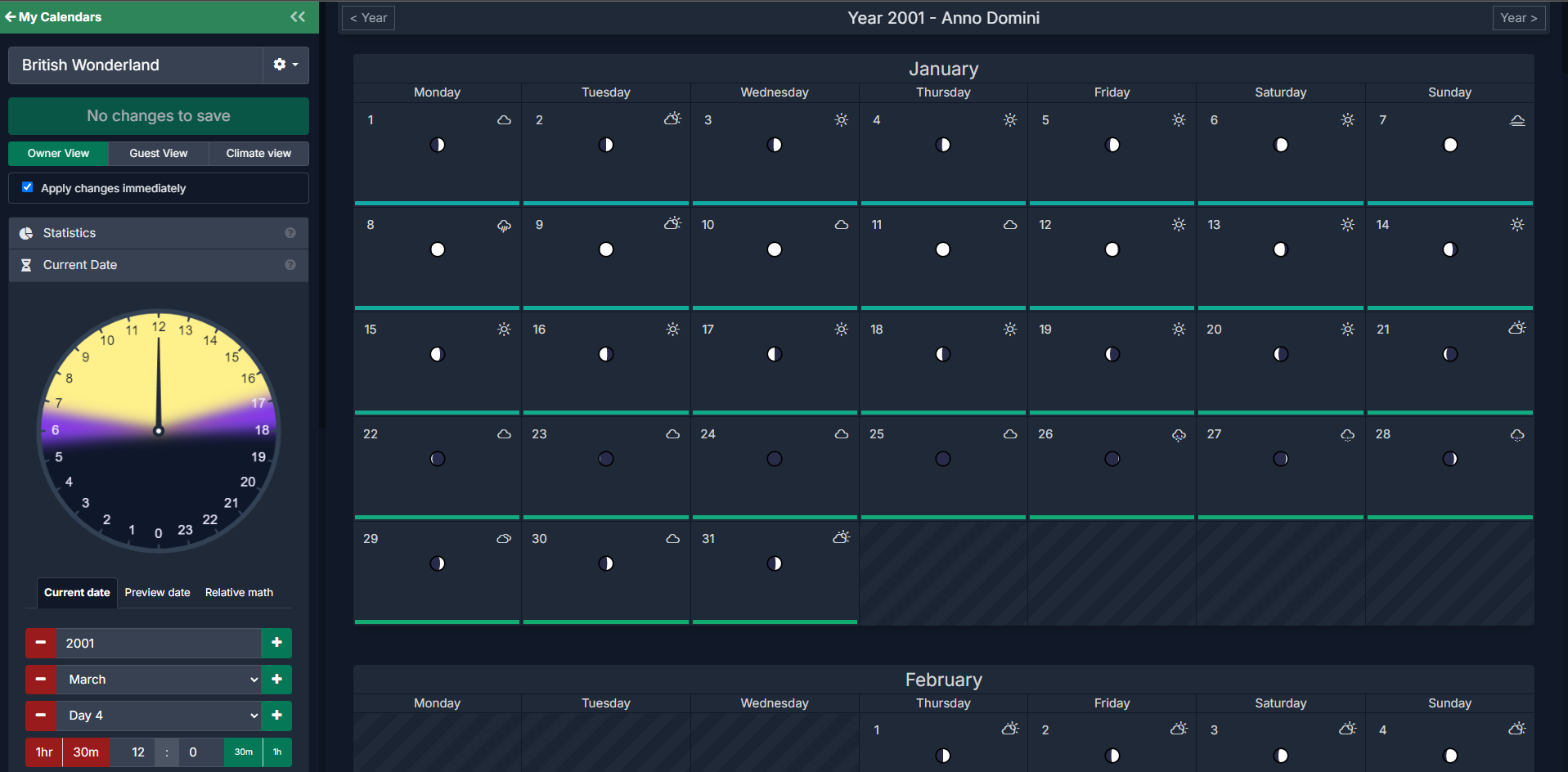
Task: Click the weather icon on January 26
Action: click(x=1179, y=435)
